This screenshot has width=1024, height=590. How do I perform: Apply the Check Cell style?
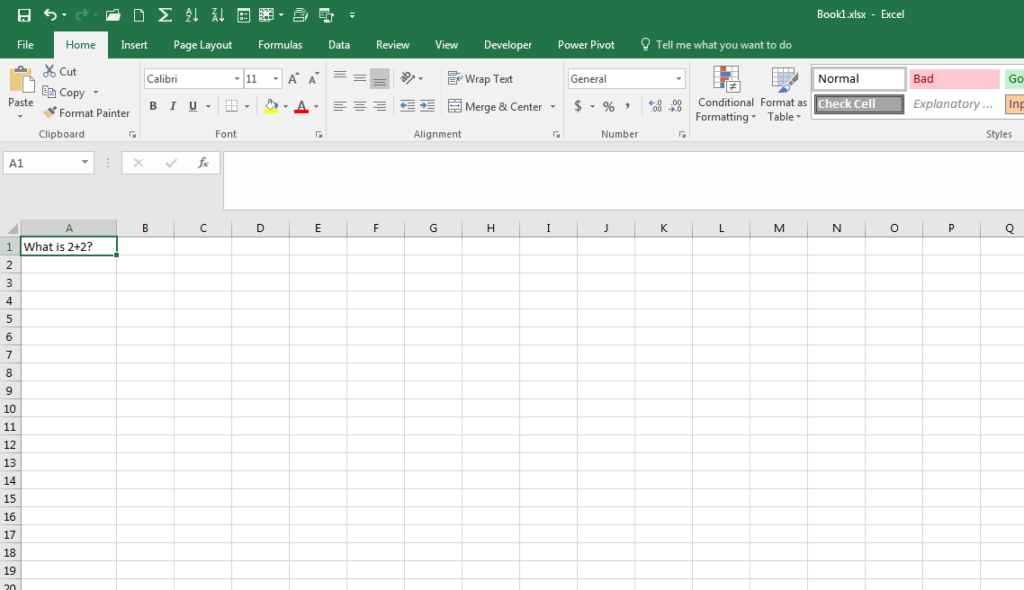click(x=859, y=104)
